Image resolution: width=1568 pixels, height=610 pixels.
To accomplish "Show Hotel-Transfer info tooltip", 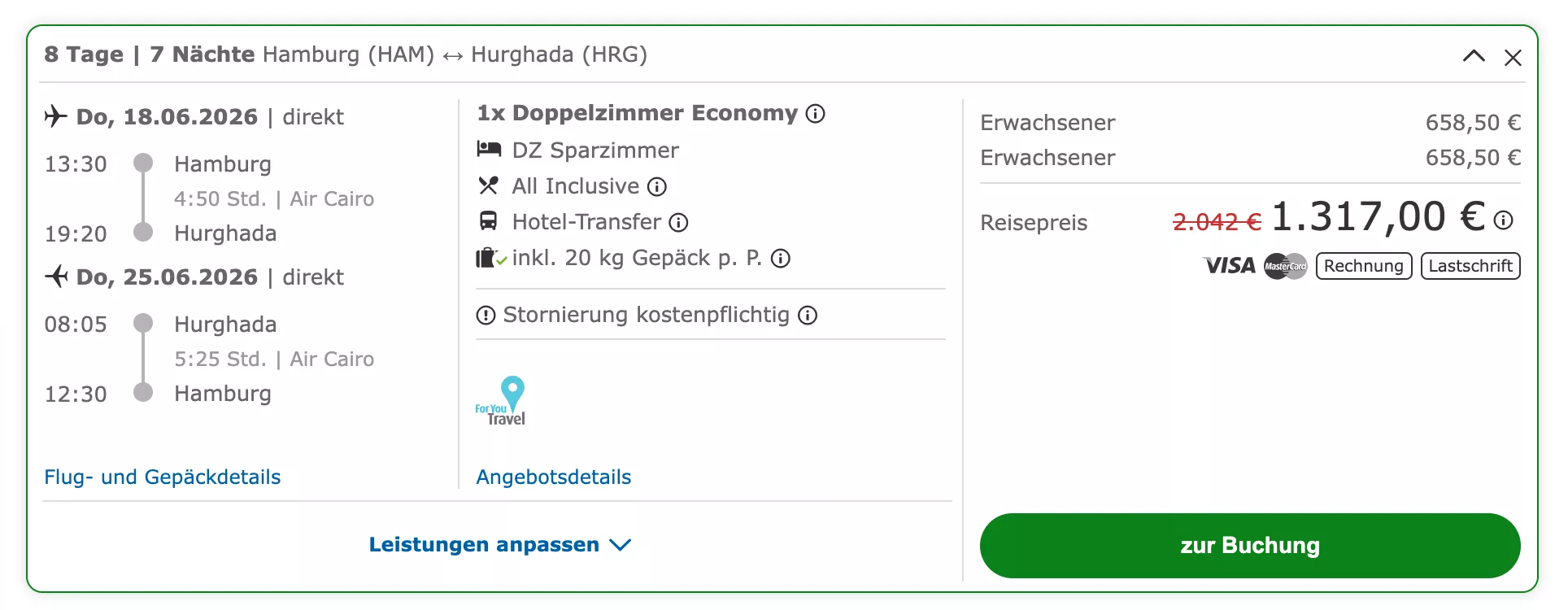I will 678,223.
